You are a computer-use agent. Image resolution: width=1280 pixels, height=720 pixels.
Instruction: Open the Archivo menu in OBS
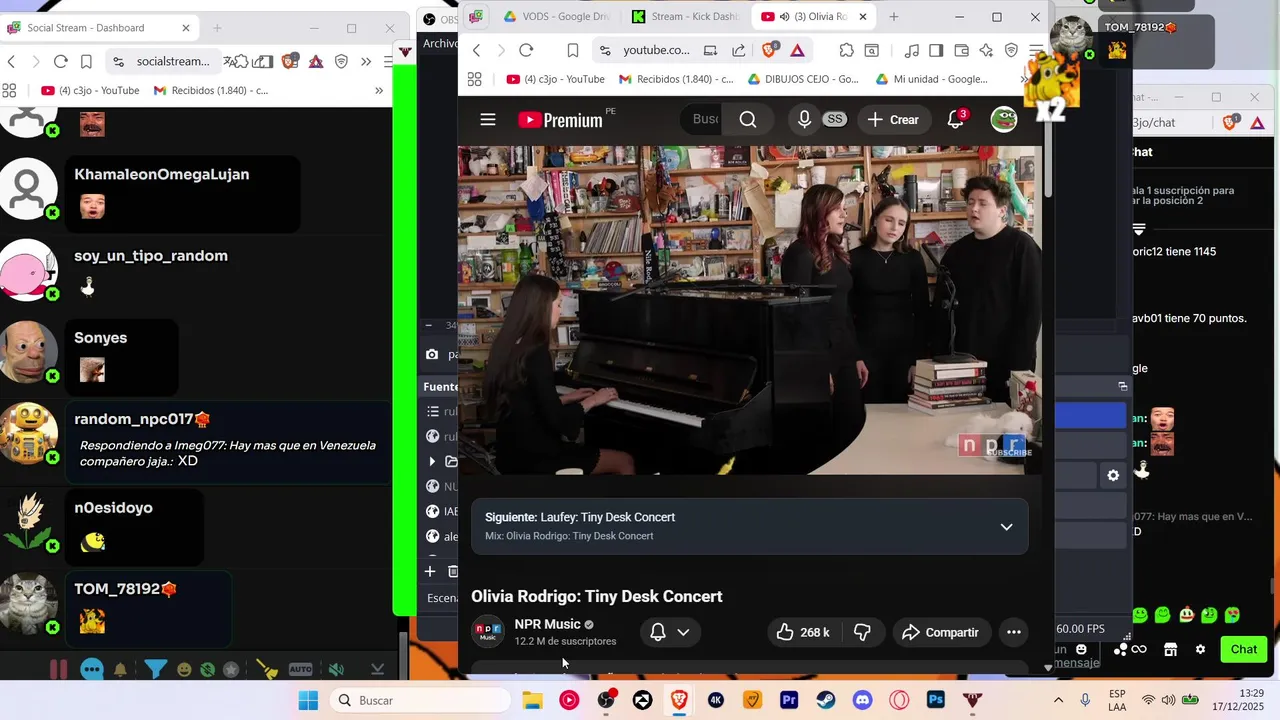click(440, 43)
